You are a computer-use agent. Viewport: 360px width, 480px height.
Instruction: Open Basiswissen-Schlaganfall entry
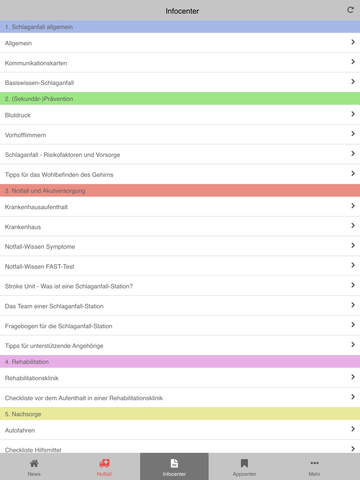[180, 82]
